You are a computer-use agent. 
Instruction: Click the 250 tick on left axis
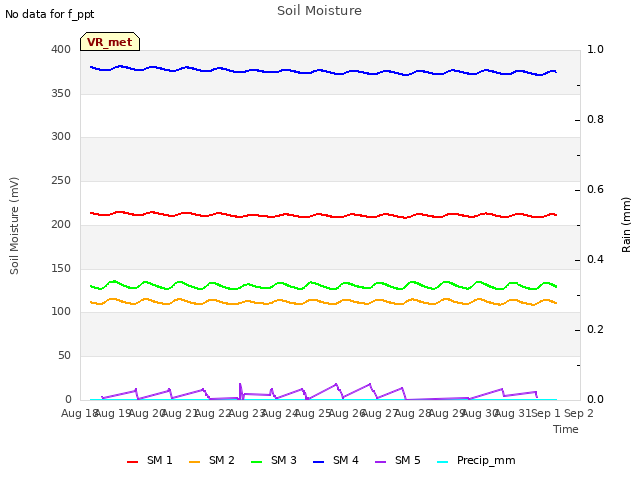[x=61, y=180]
